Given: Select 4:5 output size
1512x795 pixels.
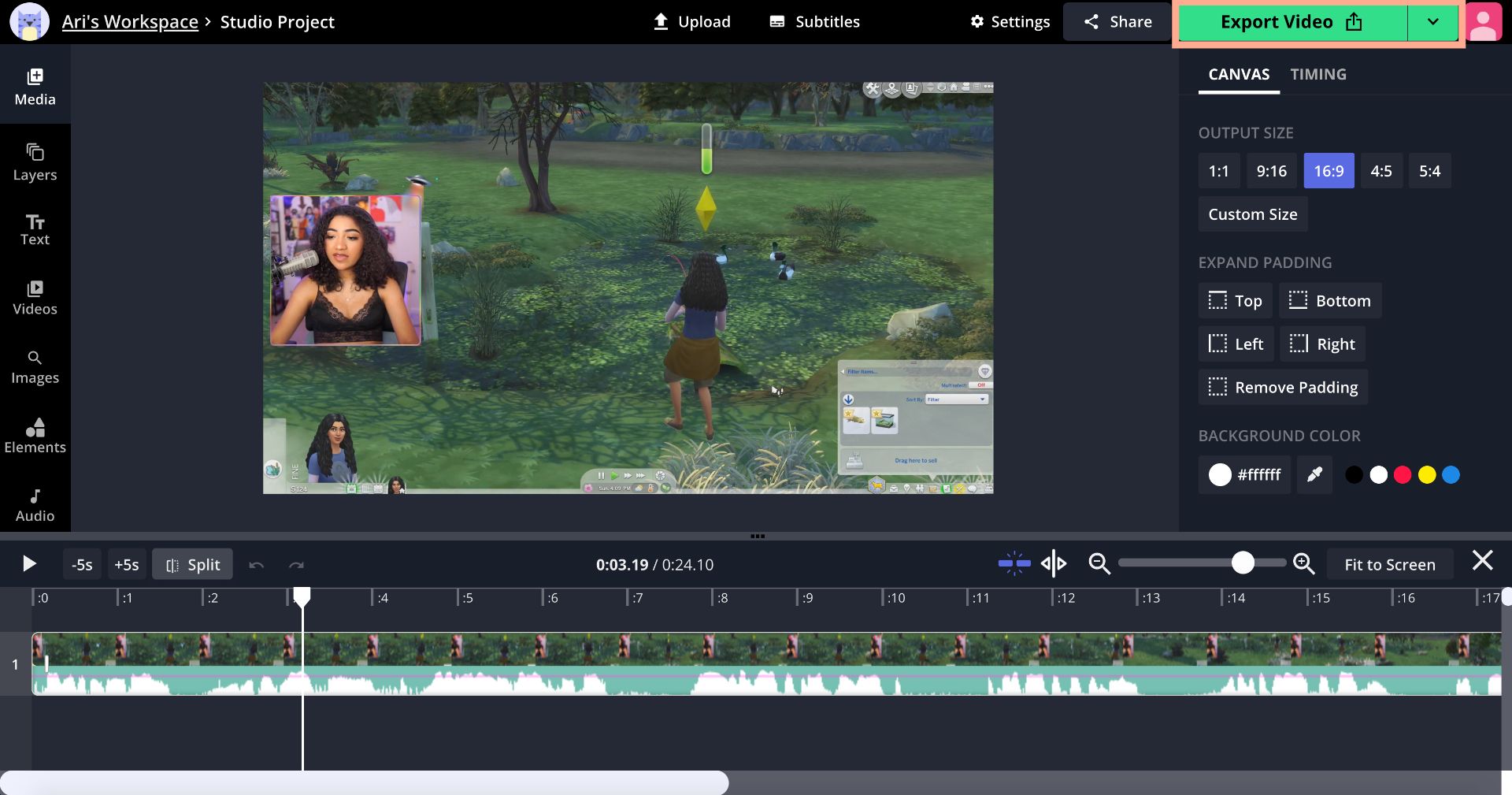Looking at the screenshot, I should pos(1381,171).
